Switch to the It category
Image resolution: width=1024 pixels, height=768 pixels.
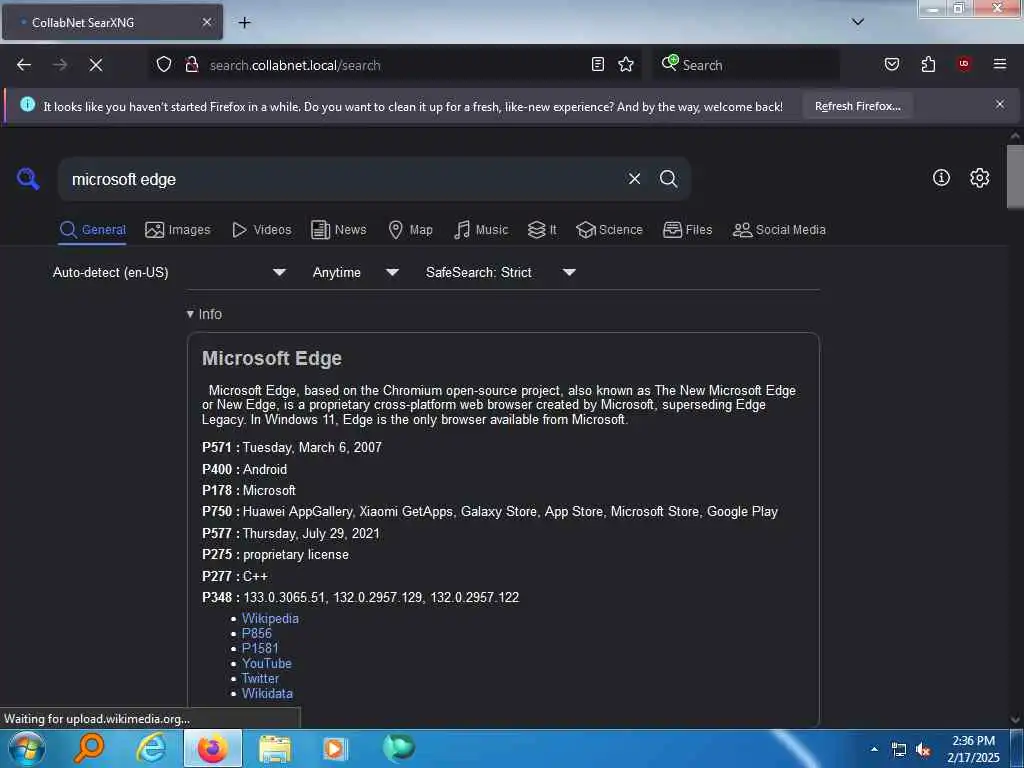542,230
